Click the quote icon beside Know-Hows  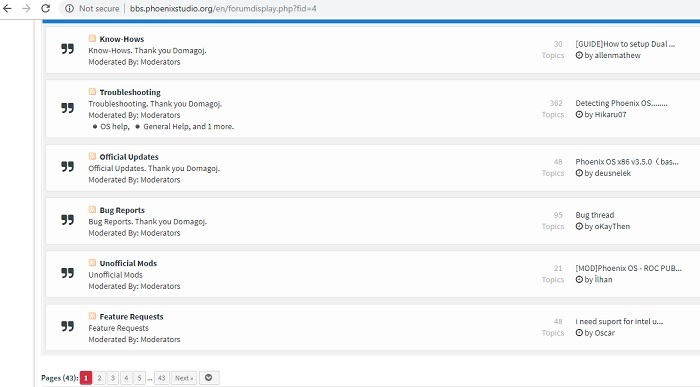pos(67,49)
